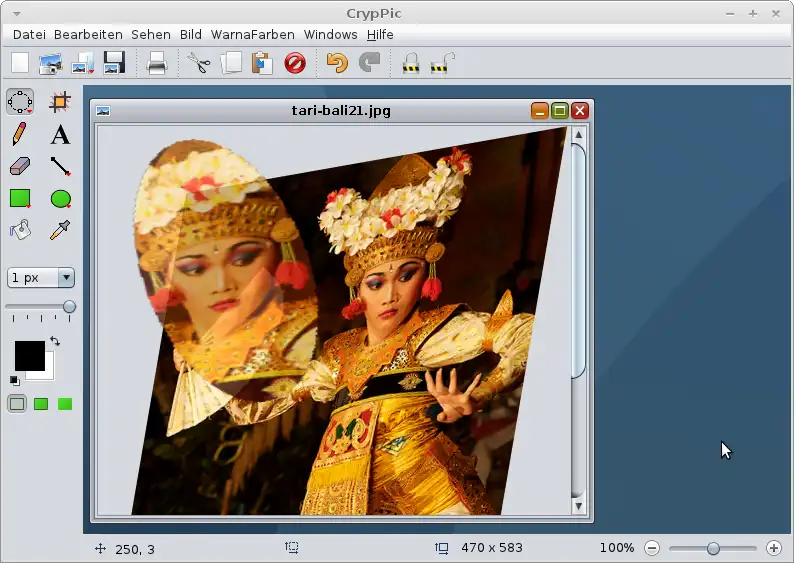Click the cursor position crosshair icon

[100, 548]
